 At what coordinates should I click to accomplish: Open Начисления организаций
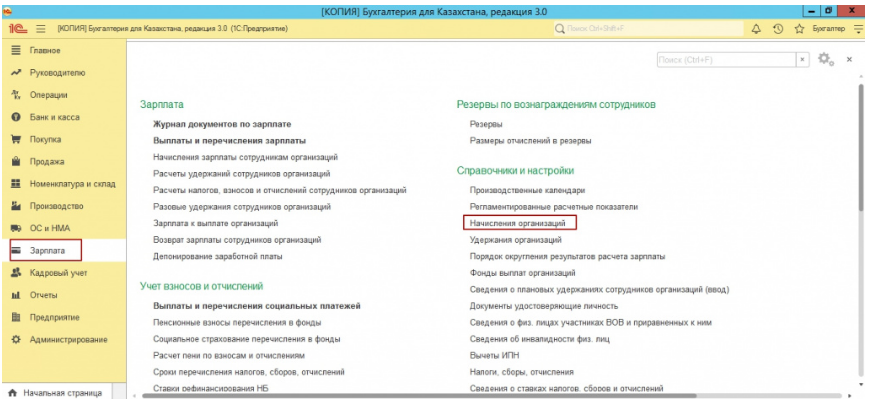coord(518,223)
